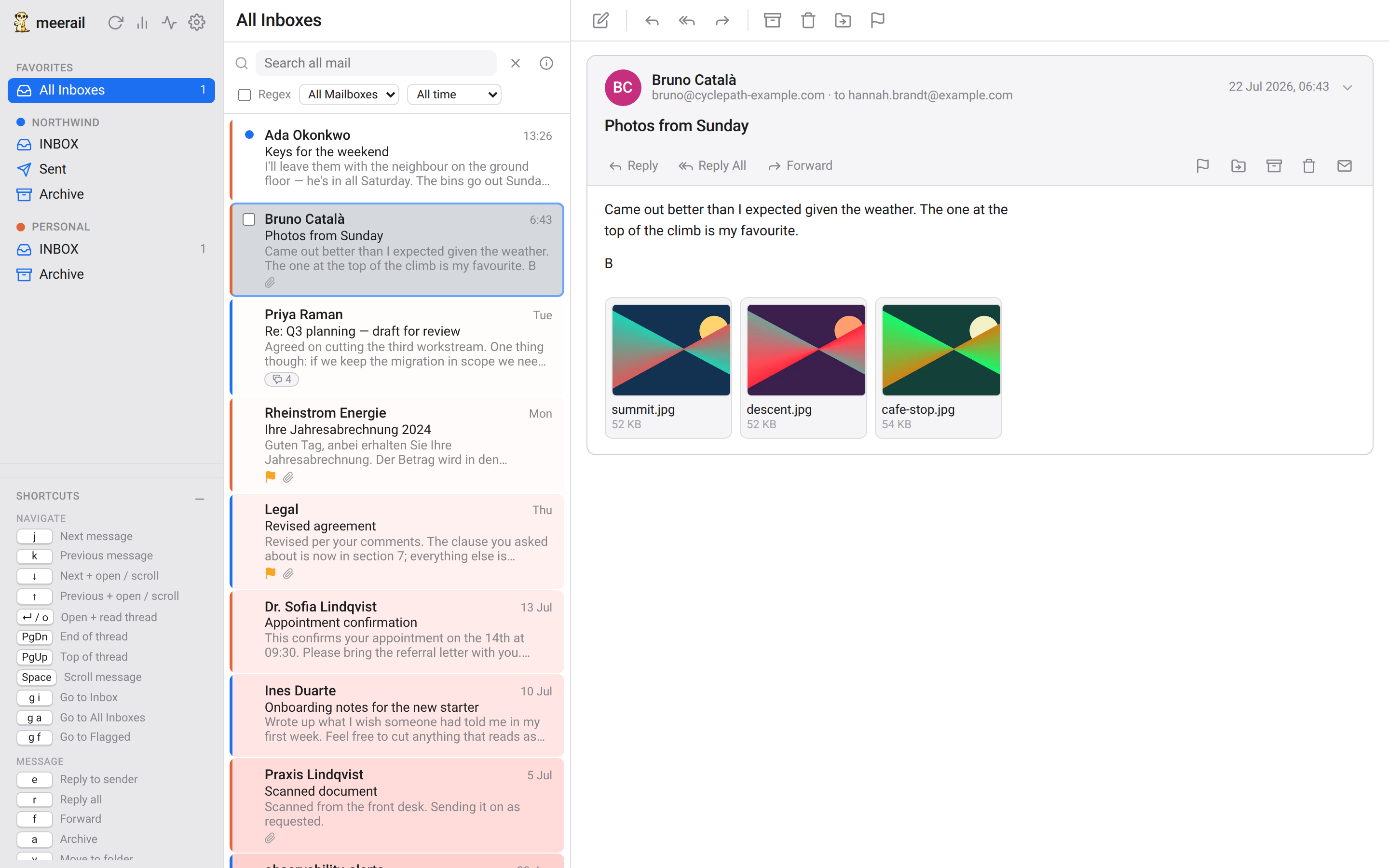Collapse the Shortcuts panel
1389x868 pixels.
200,498
